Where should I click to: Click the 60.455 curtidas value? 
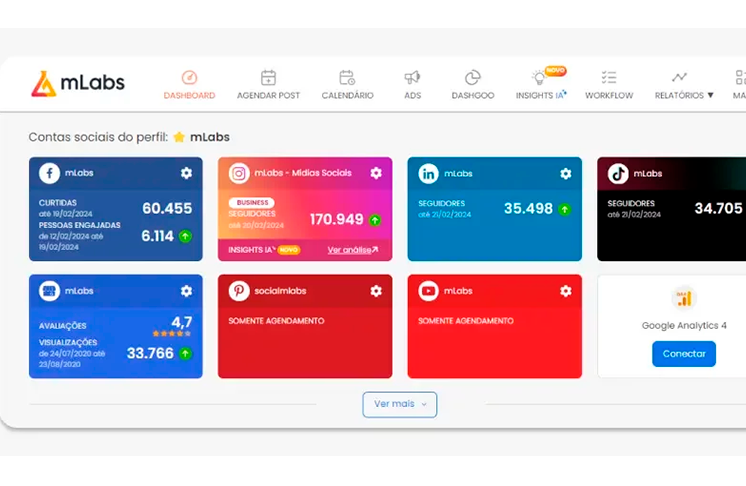coord(167,208)
